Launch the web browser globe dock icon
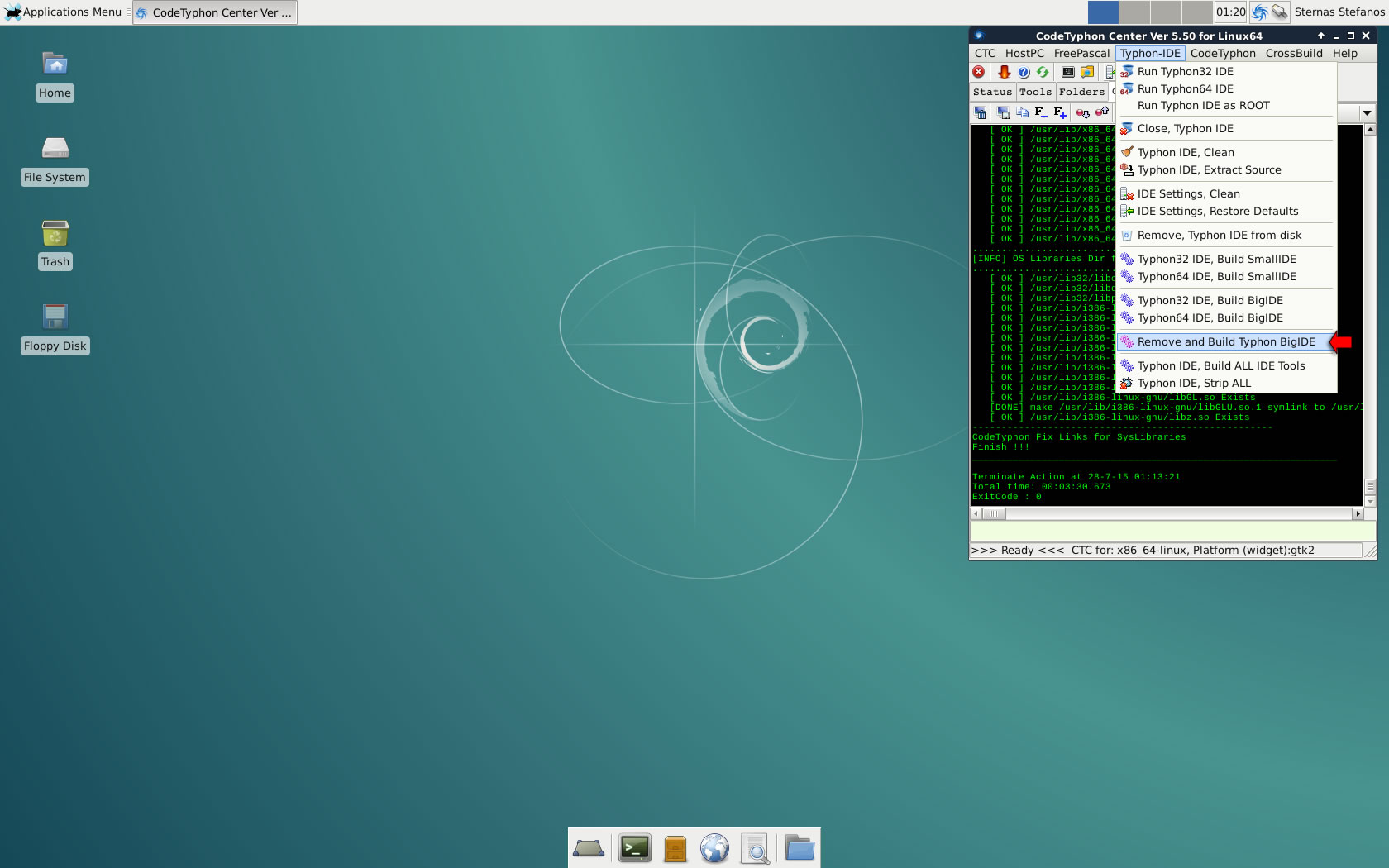The height and width of the screenshot is (868, 1389). [714, 848]
